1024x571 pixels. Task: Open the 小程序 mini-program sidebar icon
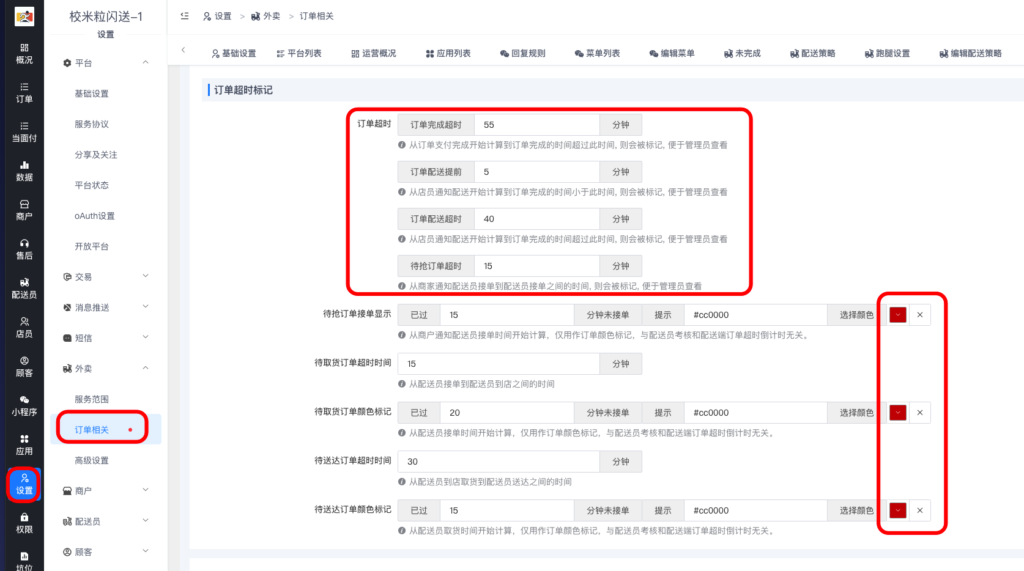coord(24,406)
